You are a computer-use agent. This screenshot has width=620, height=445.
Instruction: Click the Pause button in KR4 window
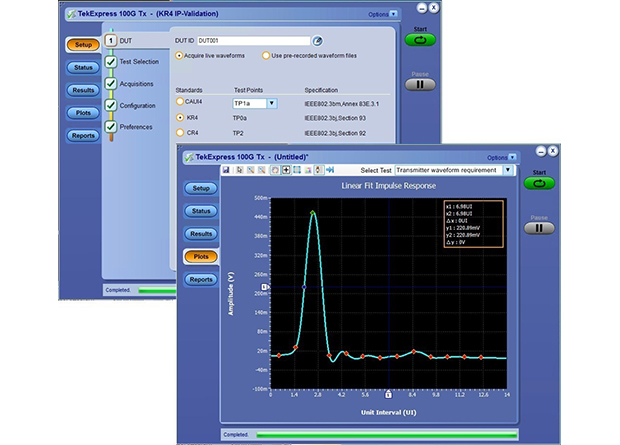coord(420,85)
